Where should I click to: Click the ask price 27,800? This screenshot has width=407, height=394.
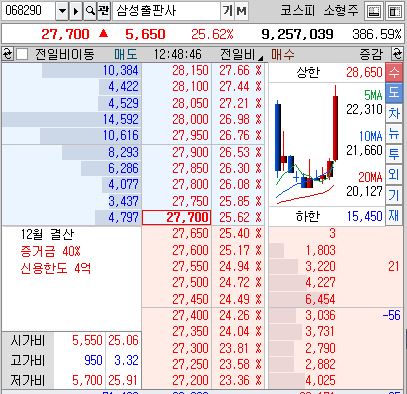190,184
